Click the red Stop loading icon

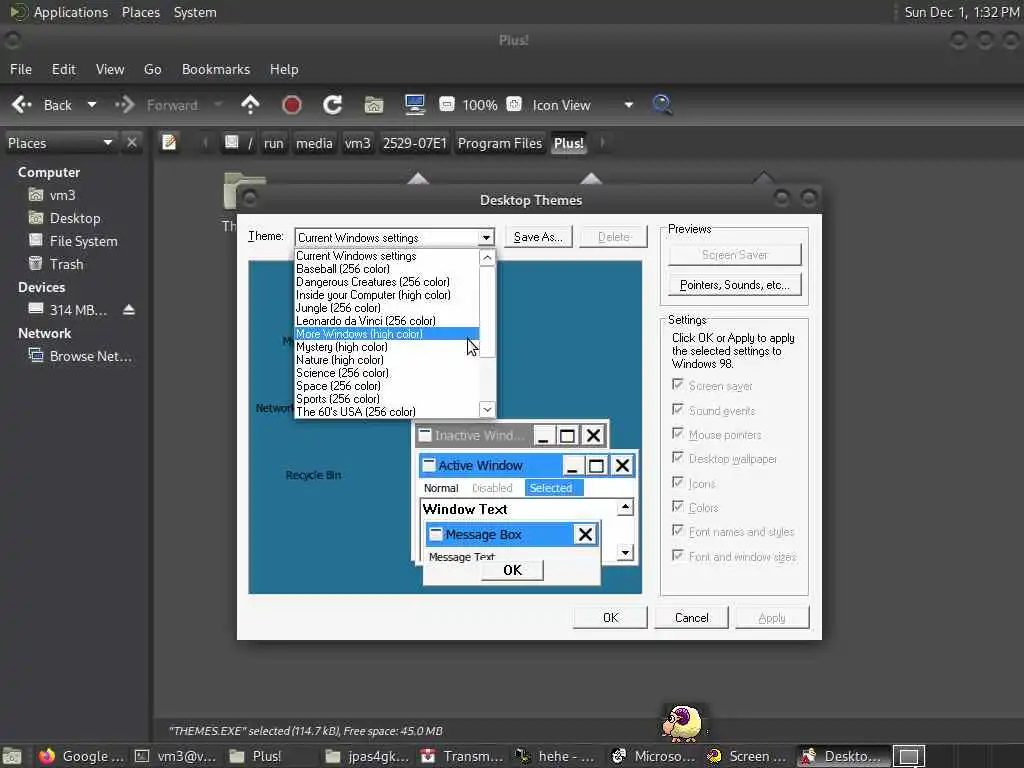(x=292, y=105)
